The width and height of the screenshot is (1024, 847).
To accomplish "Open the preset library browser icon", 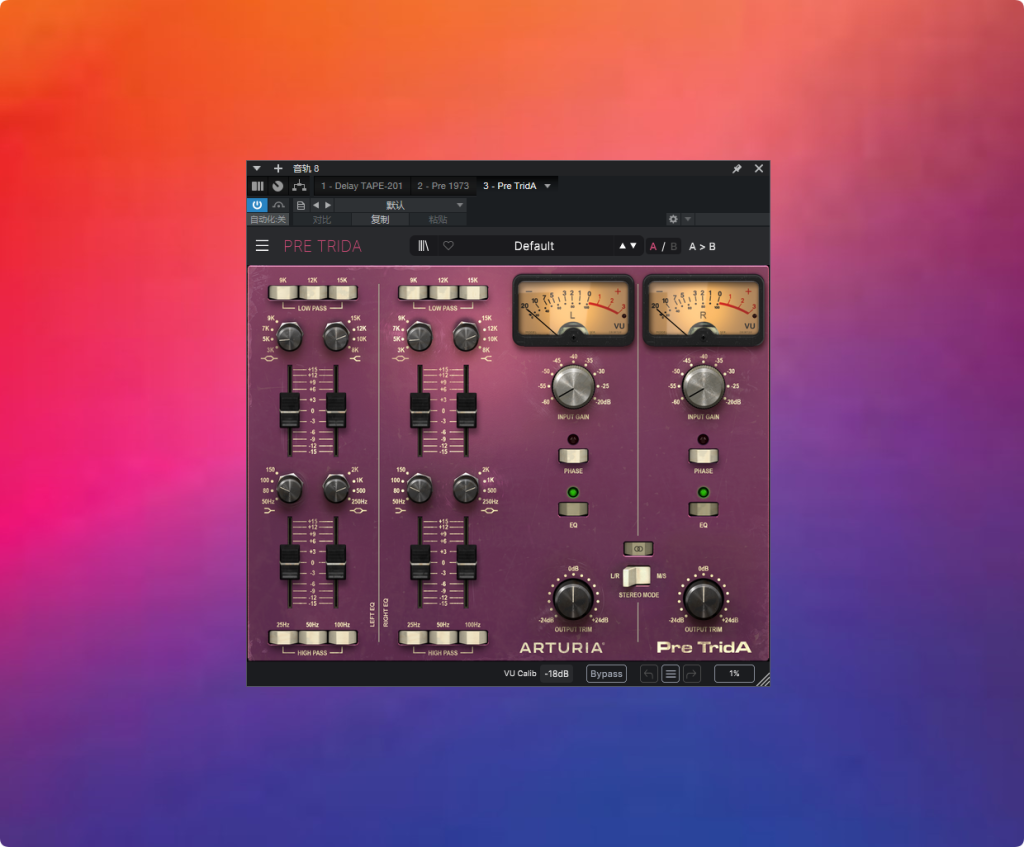I will tap(424, 246).
